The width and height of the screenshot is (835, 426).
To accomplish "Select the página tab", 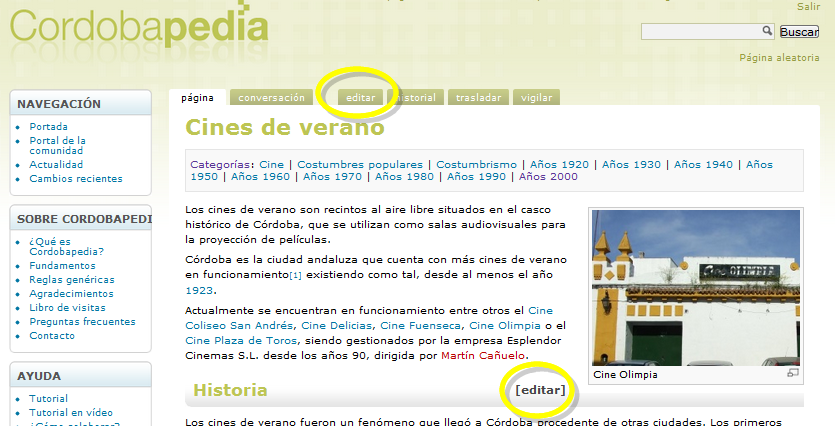I will [x=197, y=97].
